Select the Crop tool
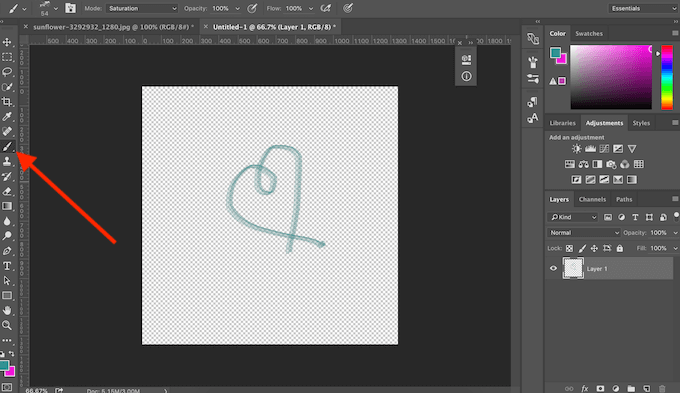This screenshot has width=680, height=393. point(7,102)
